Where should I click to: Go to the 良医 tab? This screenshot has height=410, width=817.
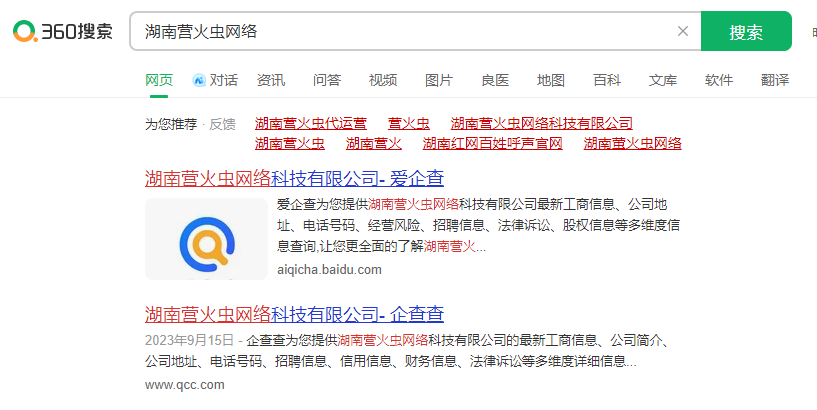click(495, 80)
